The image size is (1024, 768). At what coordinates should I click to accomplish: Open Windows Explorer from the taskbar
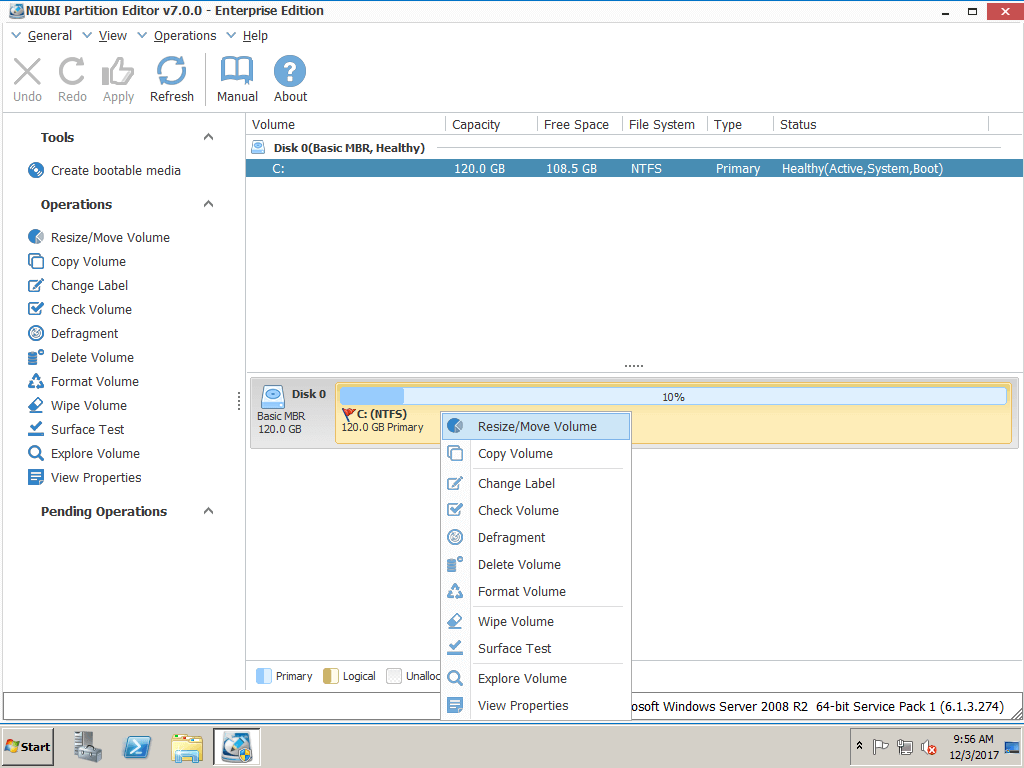pos(187,747)
